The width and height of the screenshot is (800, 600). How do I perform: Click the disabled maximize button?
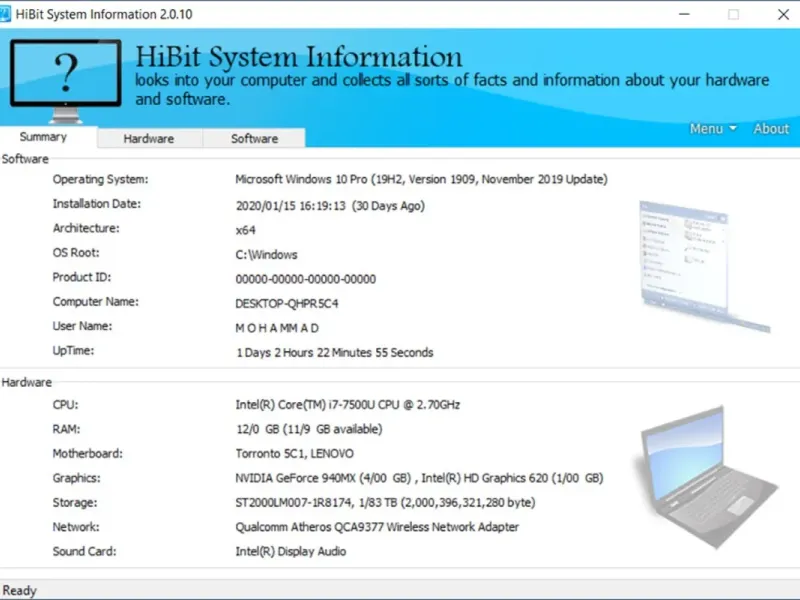(733, 14)
